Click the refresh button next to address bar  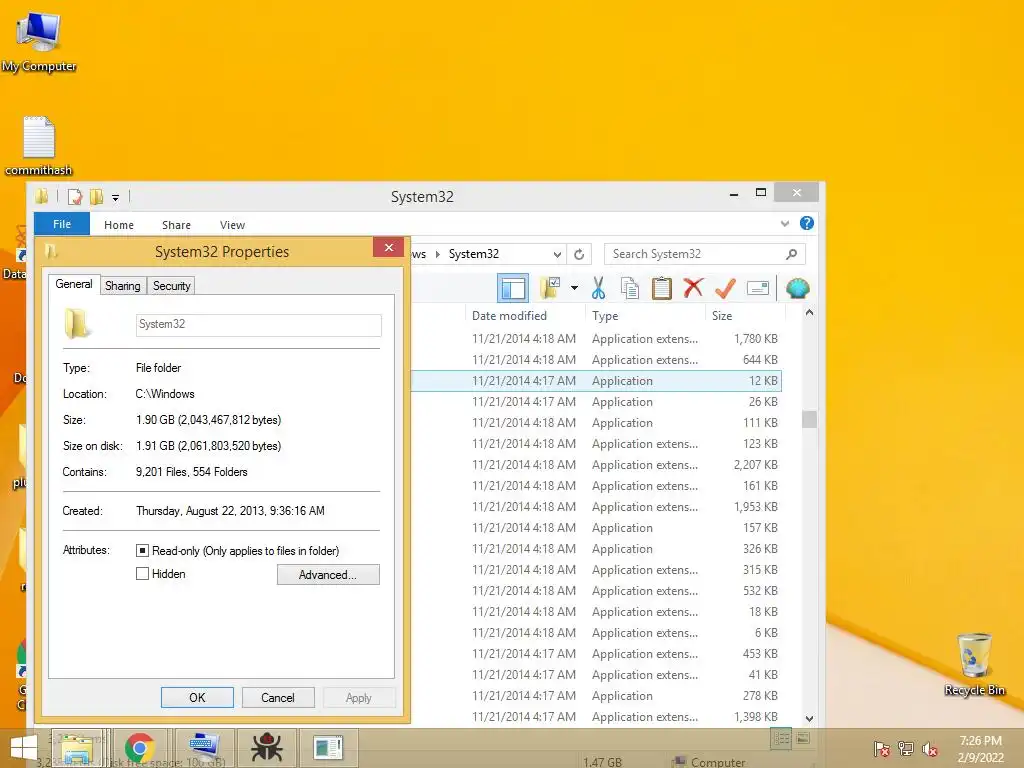tap(579, 254)
